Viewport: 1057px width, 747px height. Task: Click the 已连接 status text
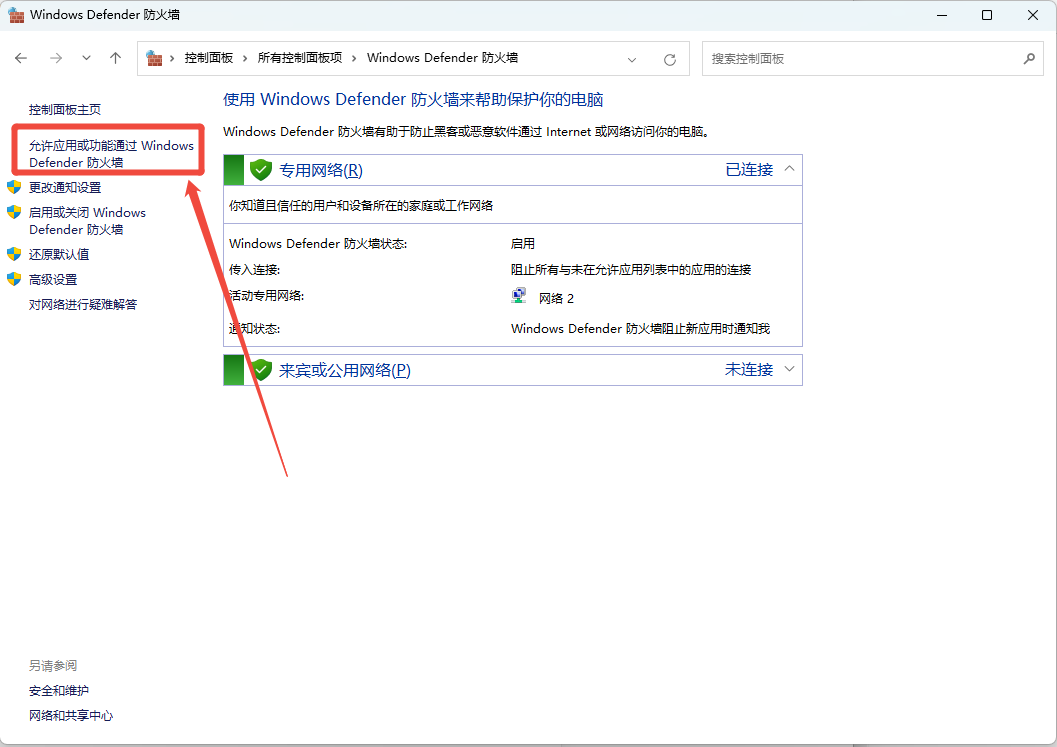(749, 169)
